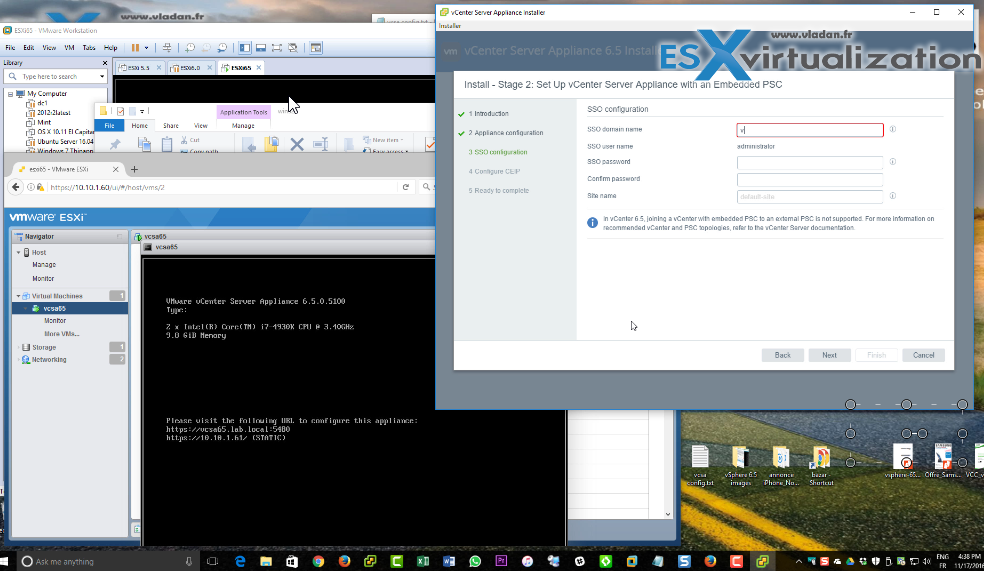Click the red X delete ribbon icon

(x=296, y=145)
